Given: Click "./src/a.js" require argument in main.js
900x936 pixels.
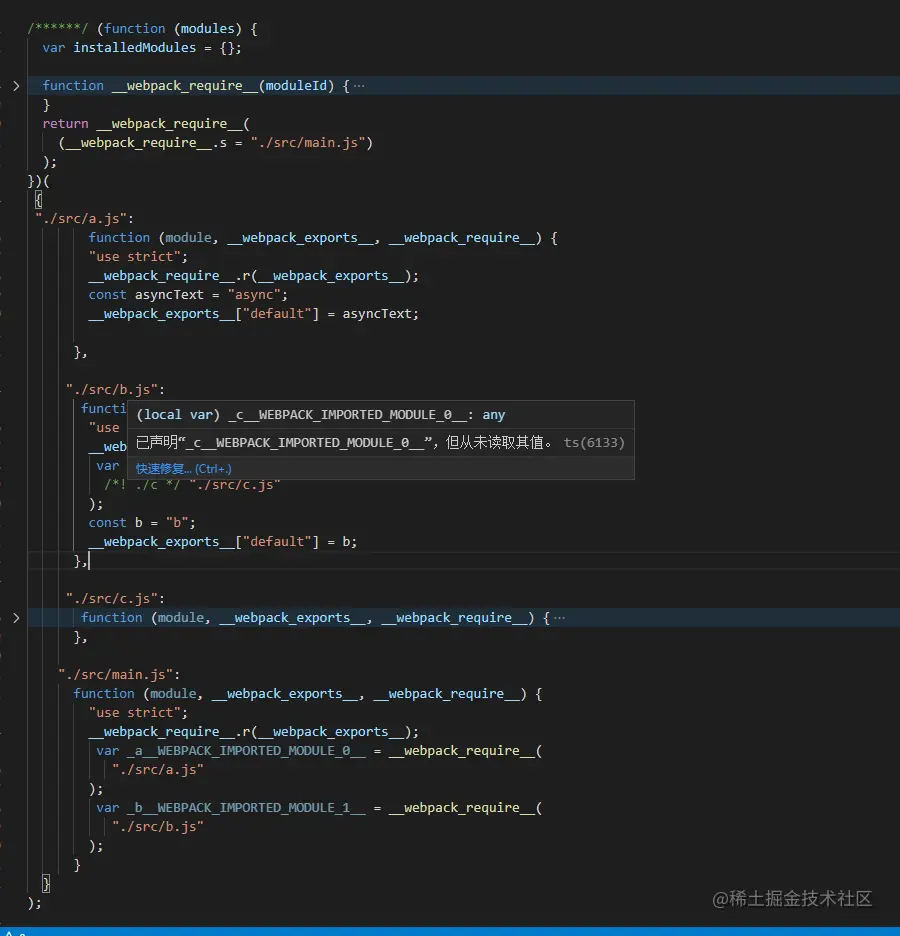Looking at the screenshot, I should coord(158,769).
